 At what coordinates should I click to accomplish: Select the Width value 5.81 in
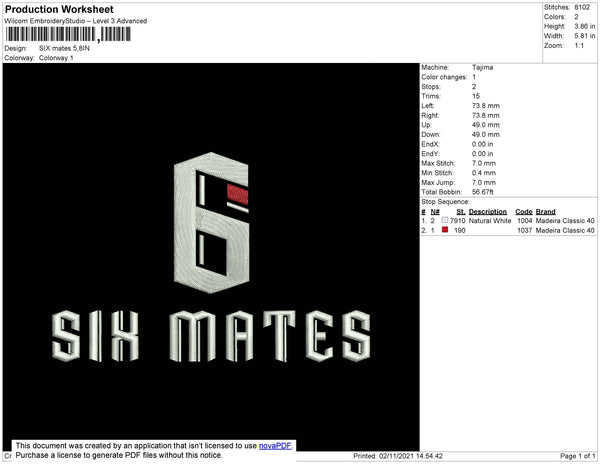[x=585, y=36]
